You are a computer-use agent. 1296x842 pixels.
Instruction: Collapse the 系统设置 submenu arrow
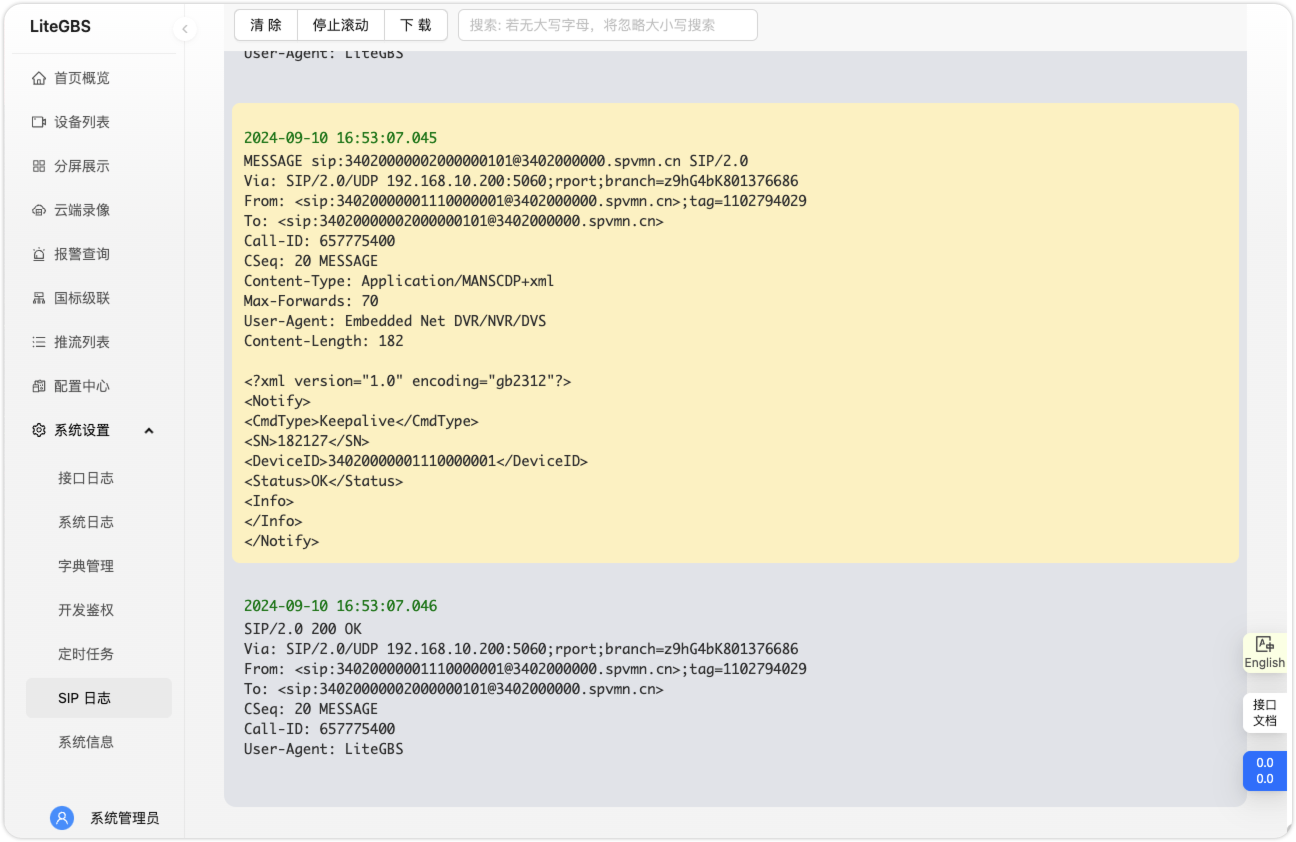coord(149,431)
